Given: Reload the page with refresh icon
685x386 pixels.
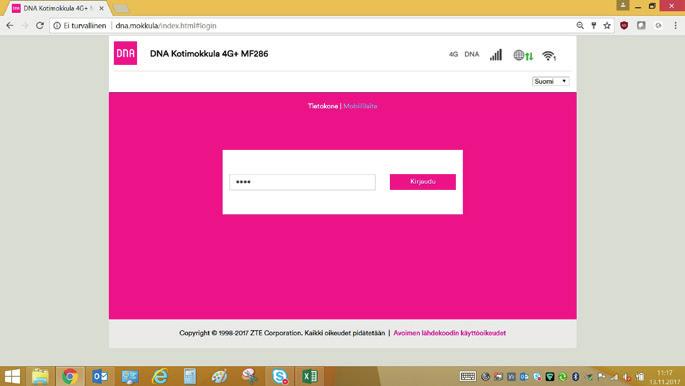Looking at the screenshot, I should [x=40, y=25].
